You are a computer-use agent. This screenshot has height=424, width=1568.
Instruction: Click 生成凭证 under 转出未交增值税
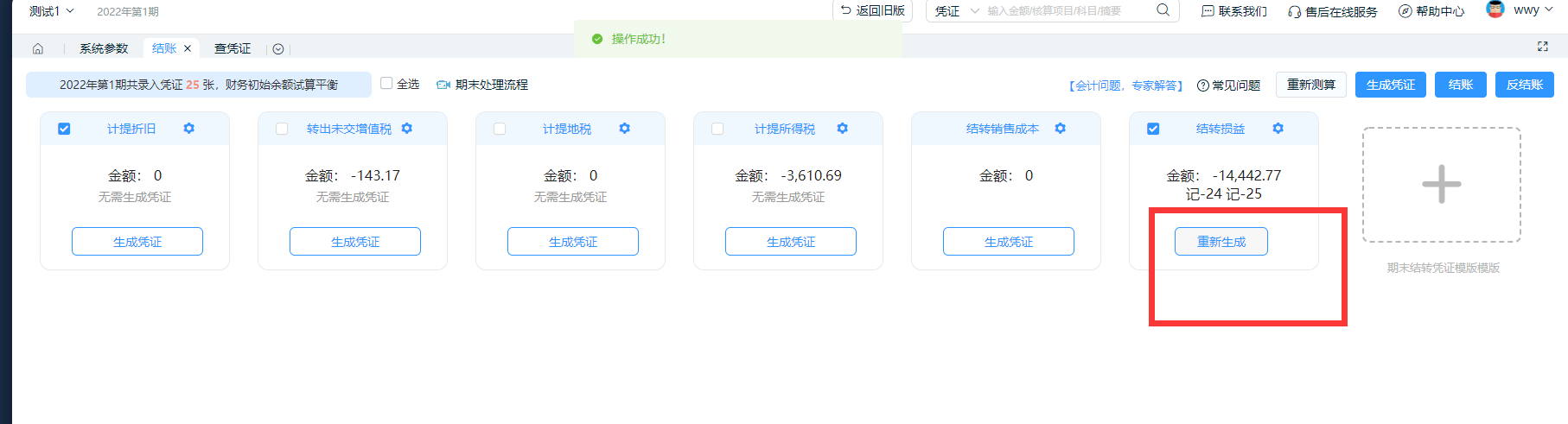click(x=355, y=242)
